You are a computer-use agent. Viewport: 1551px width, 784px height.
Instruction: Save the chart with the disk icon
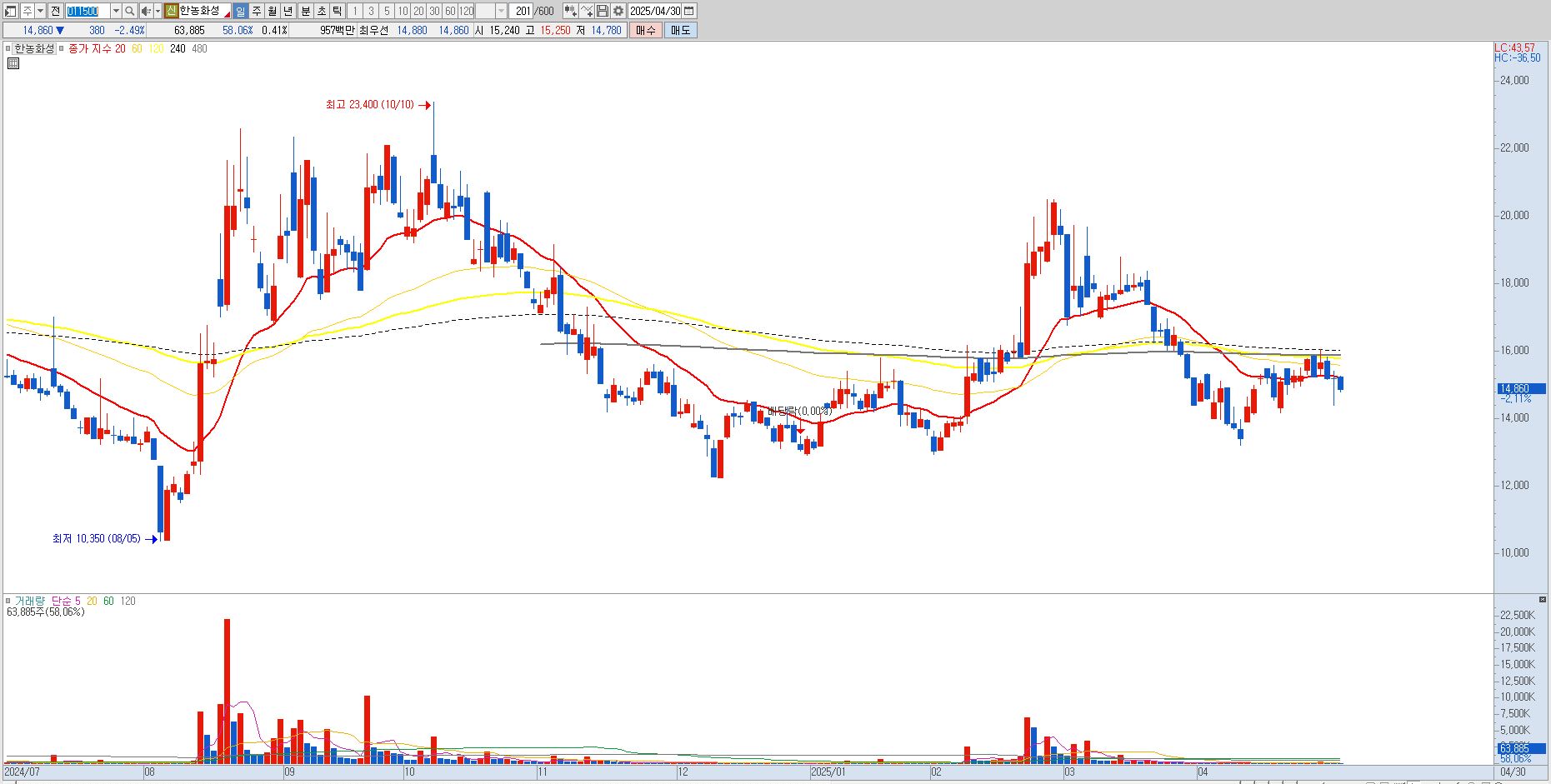(x=603, y=11)
